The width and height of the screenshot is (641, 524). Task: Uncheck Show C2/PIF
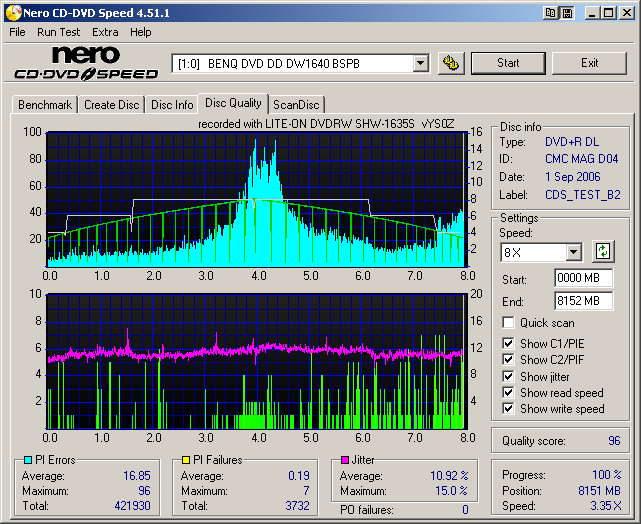point(508,359)
